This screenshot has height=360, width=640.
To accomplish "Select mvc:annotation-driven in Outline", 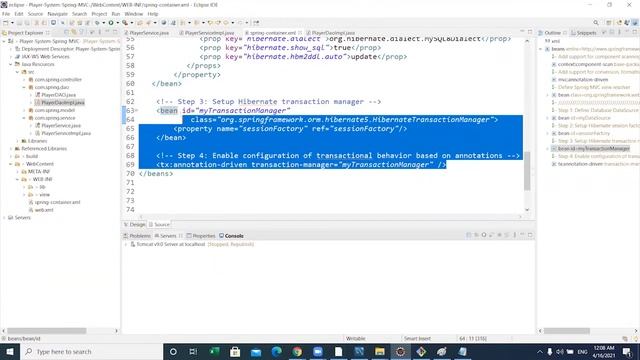I will click(580, 80).
